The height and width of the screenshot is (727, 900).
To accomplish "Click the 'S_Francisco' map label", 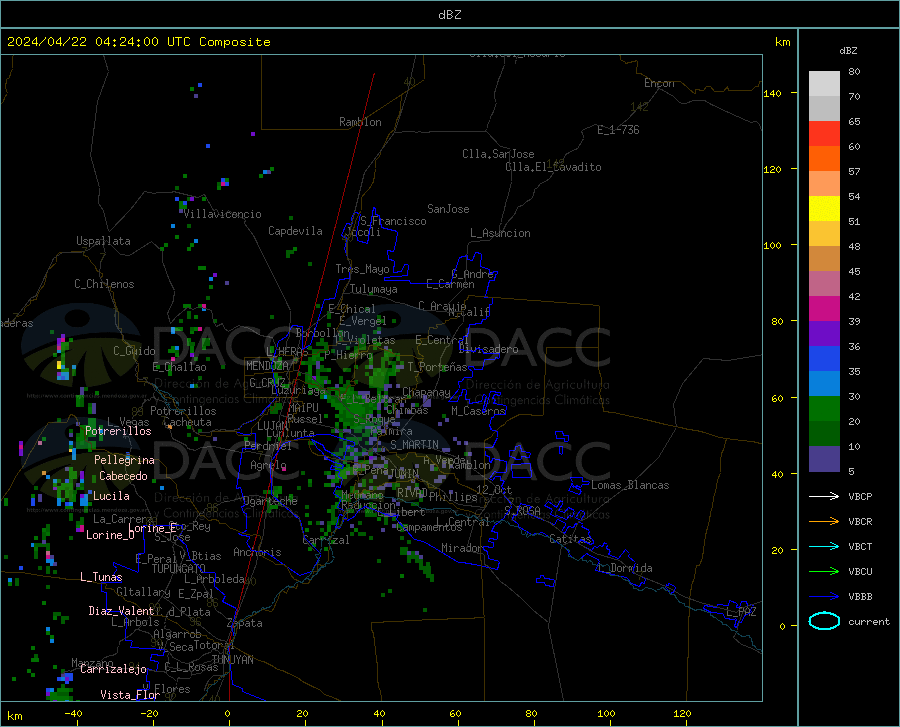I will (393, 221).
